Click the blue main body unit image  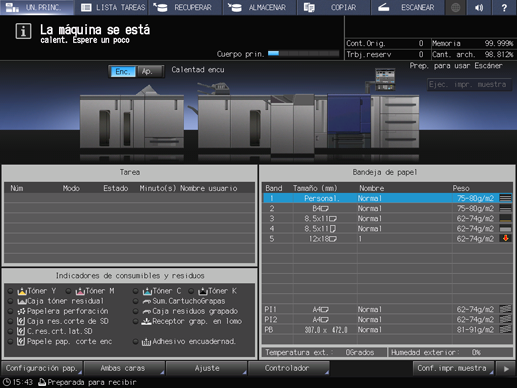(349, 114)
